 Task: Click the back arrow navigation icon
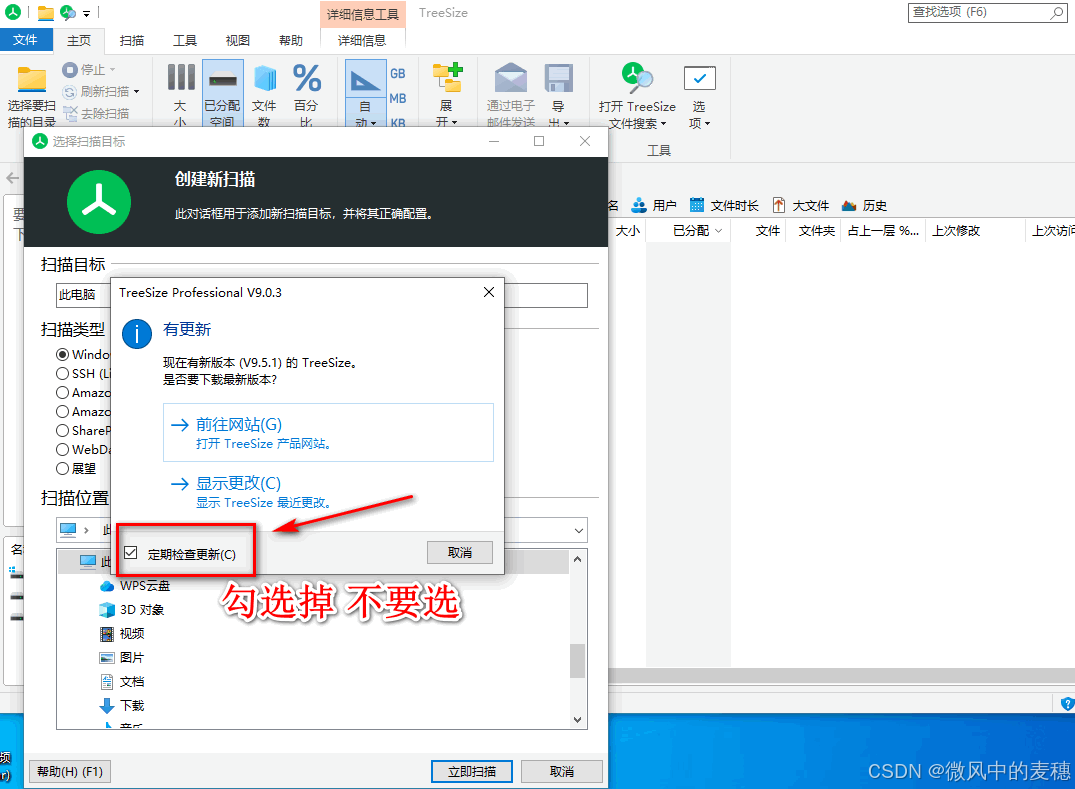12,178
